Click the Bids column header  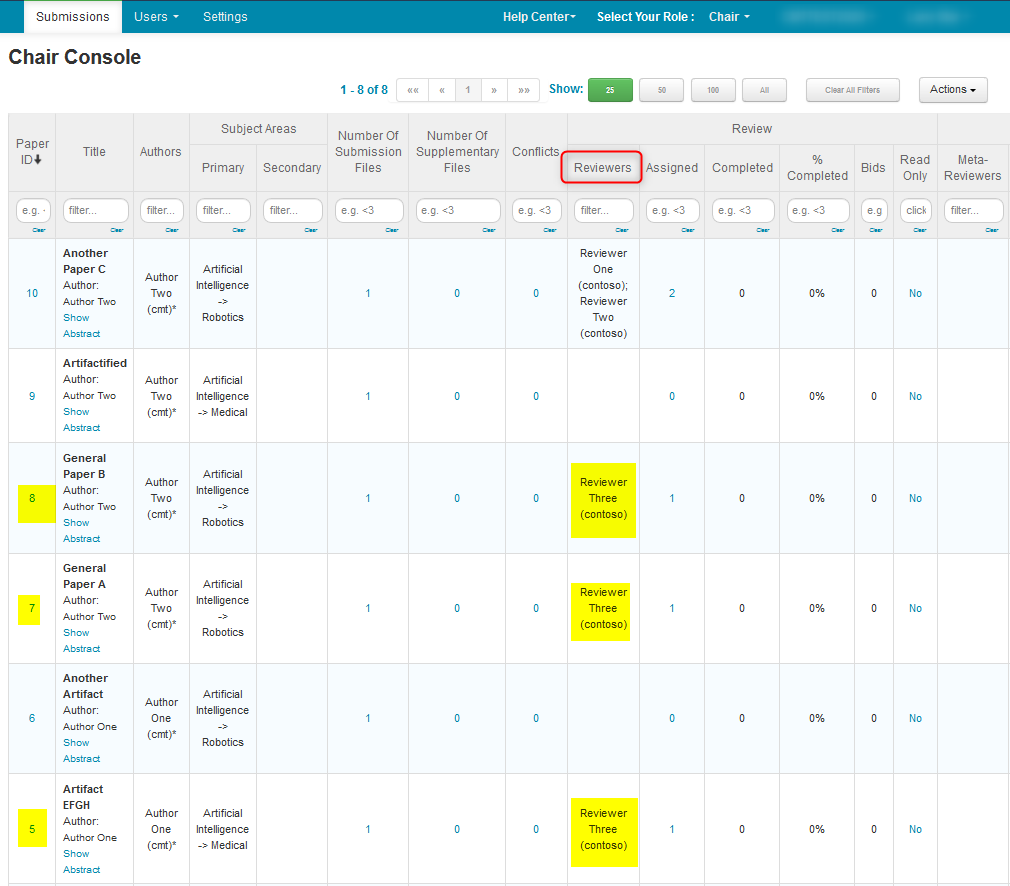[873, 168]
